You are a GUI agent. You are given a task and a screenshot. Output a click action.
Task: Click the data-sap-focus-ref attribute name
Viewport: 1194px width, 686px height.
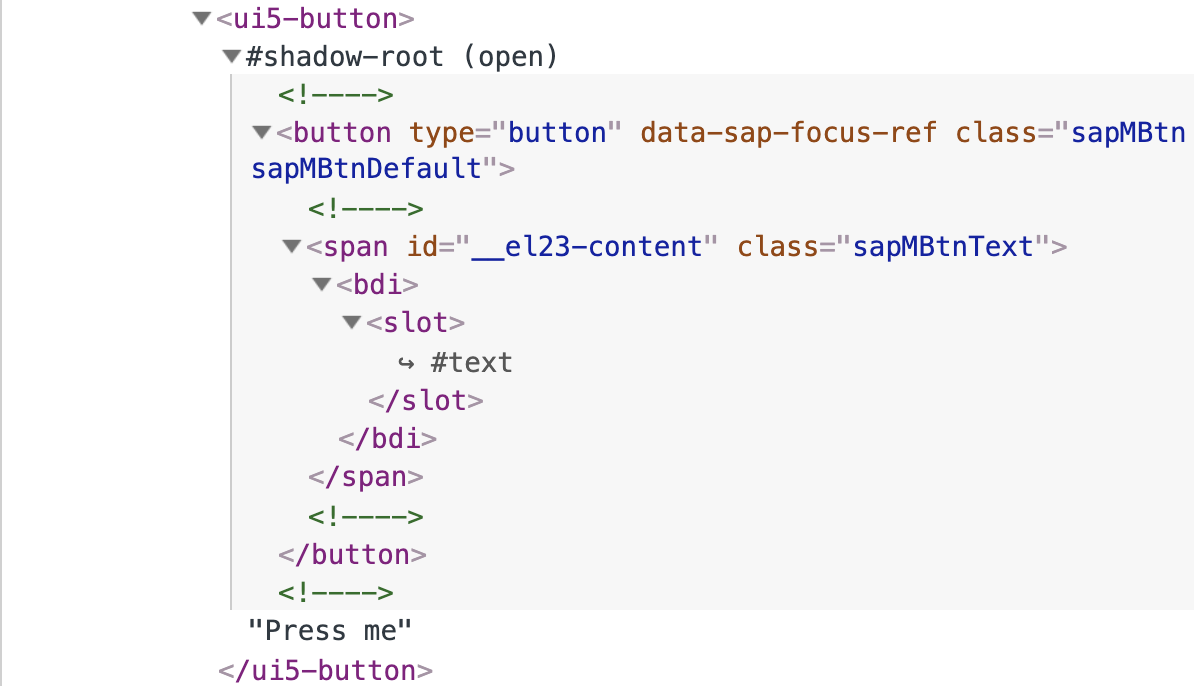pos(788,132)
